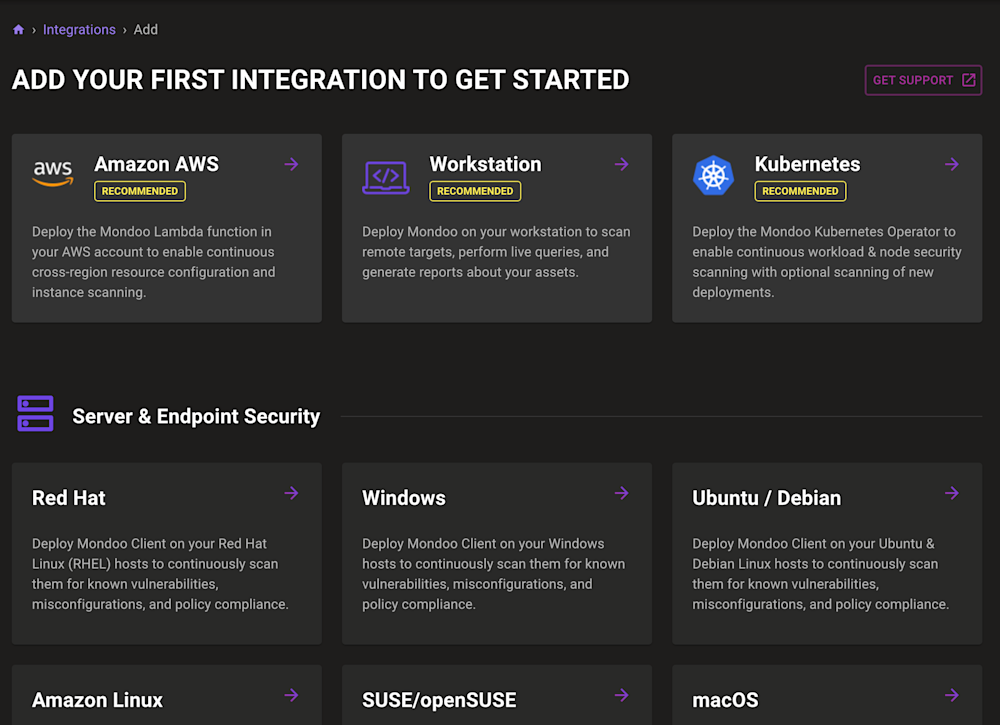The image size is (1000, 725).
Task: Select the Kubernetes card title
Action: tap(807, 164)
